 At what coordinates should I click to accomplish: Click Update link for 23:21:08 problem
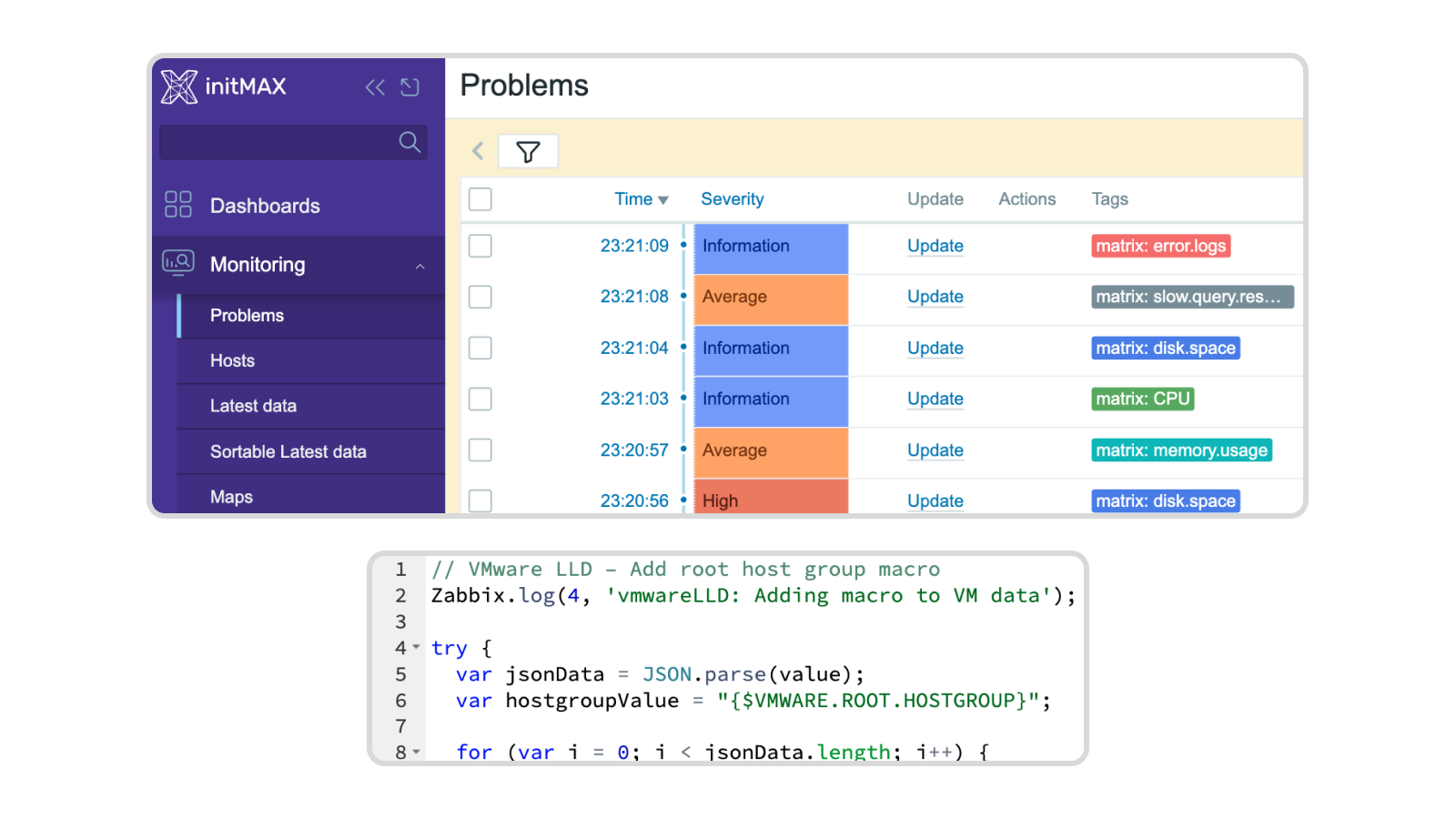point(935,297)
